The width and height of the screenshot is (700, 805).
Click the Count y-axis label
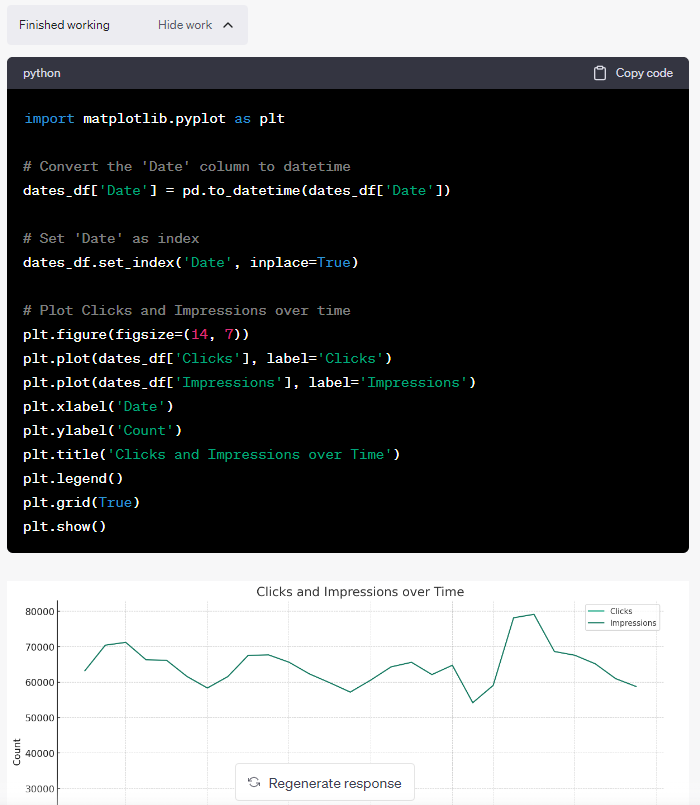pos(17,753)
